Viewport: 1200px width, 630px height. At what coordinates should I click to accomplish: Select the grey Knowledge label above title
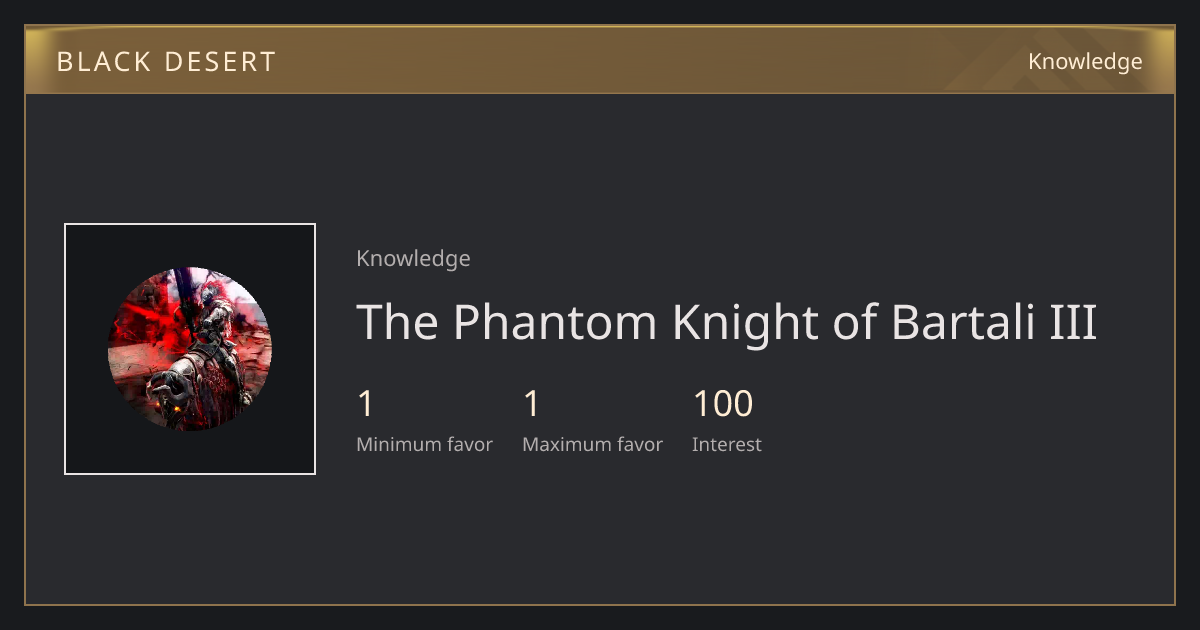[x=413, y=259]
